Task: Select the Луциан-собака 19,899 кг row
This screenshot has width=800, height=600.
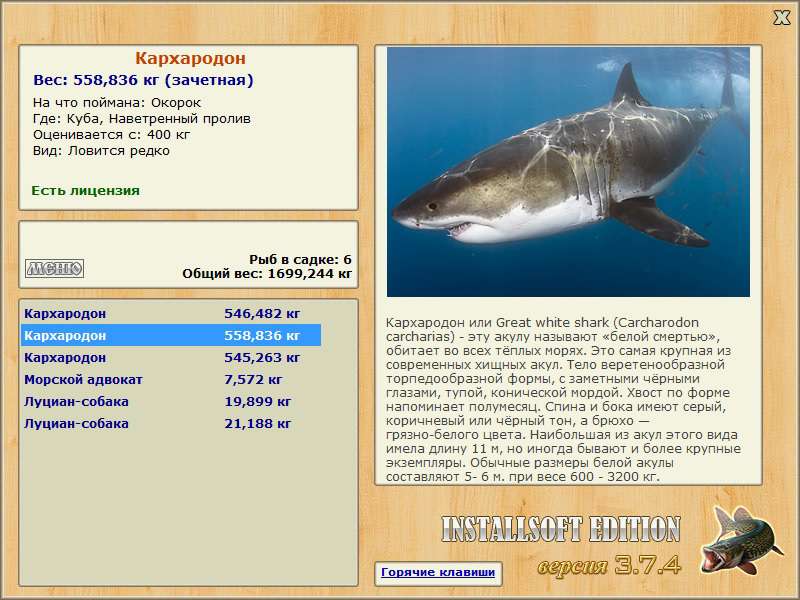Action: point(171,402)
